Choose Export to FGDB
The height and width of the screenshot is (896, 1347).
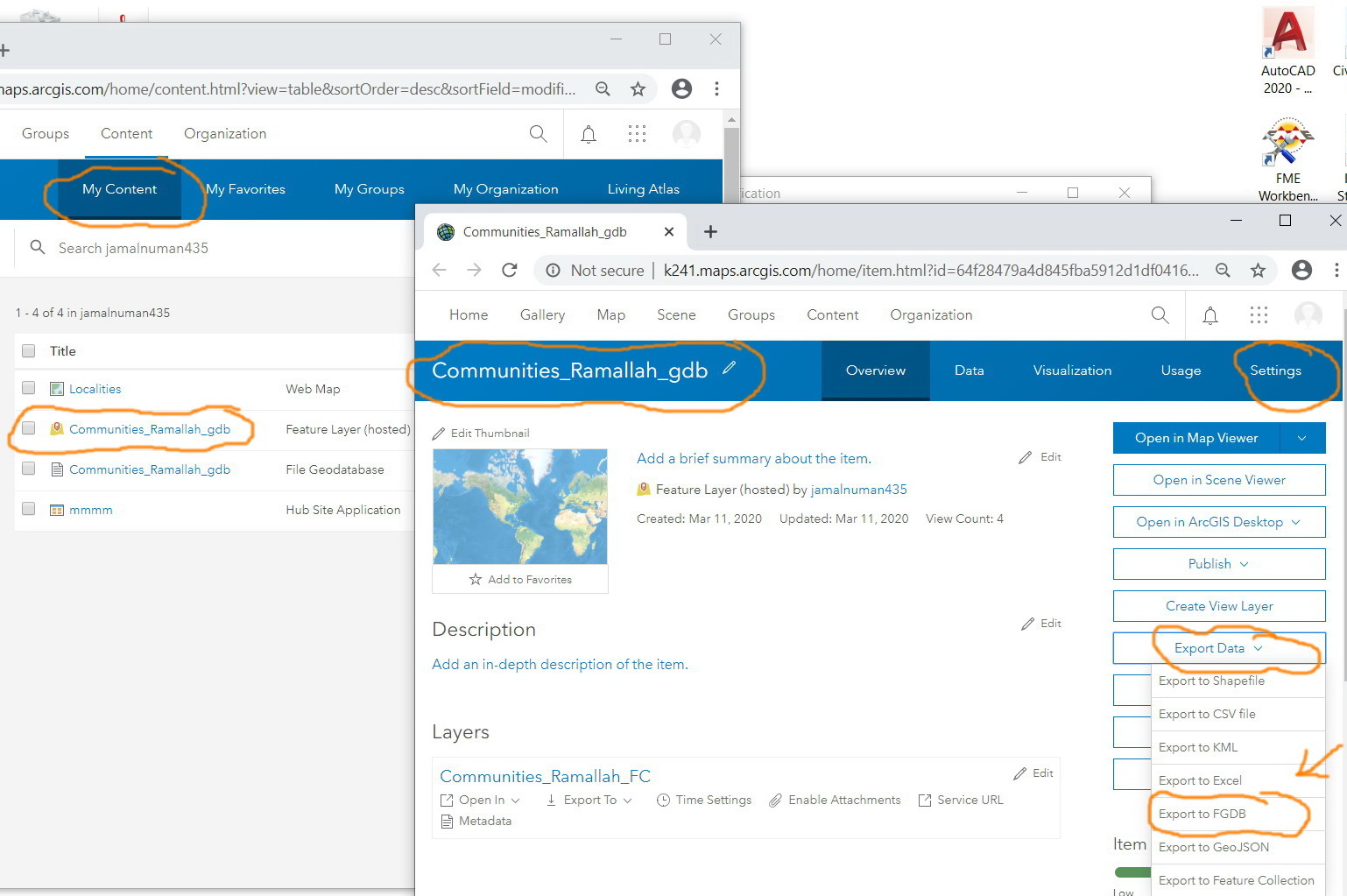click(1238, 814)
